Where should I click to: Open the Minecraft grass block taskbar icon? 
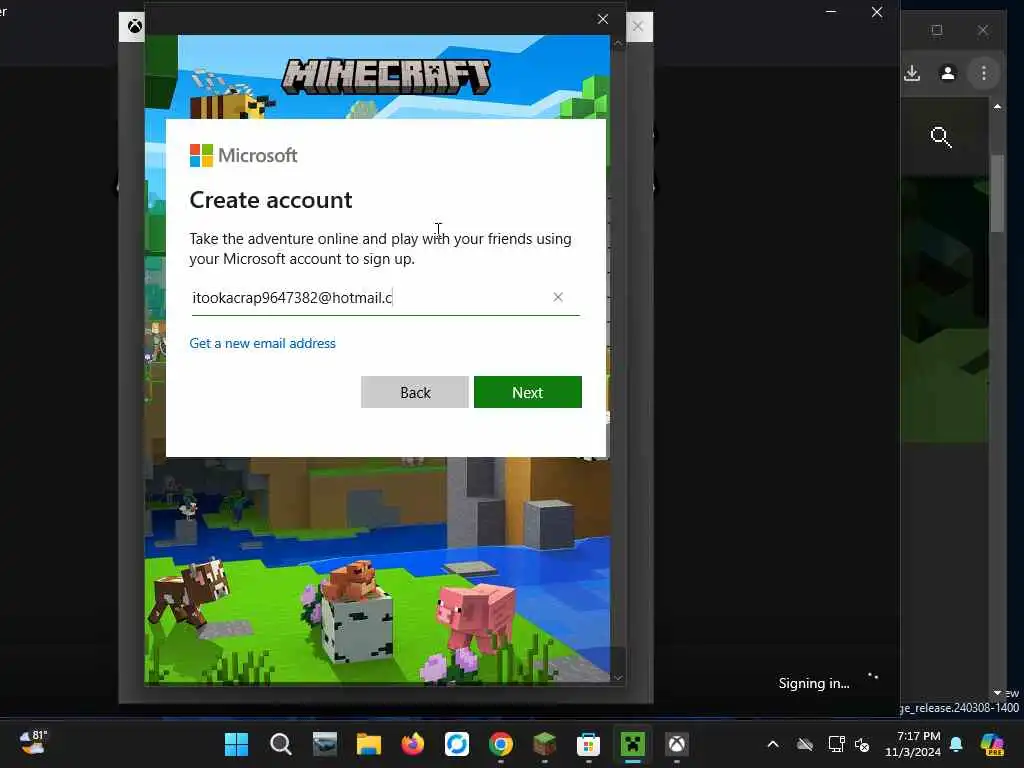(545, 744)
